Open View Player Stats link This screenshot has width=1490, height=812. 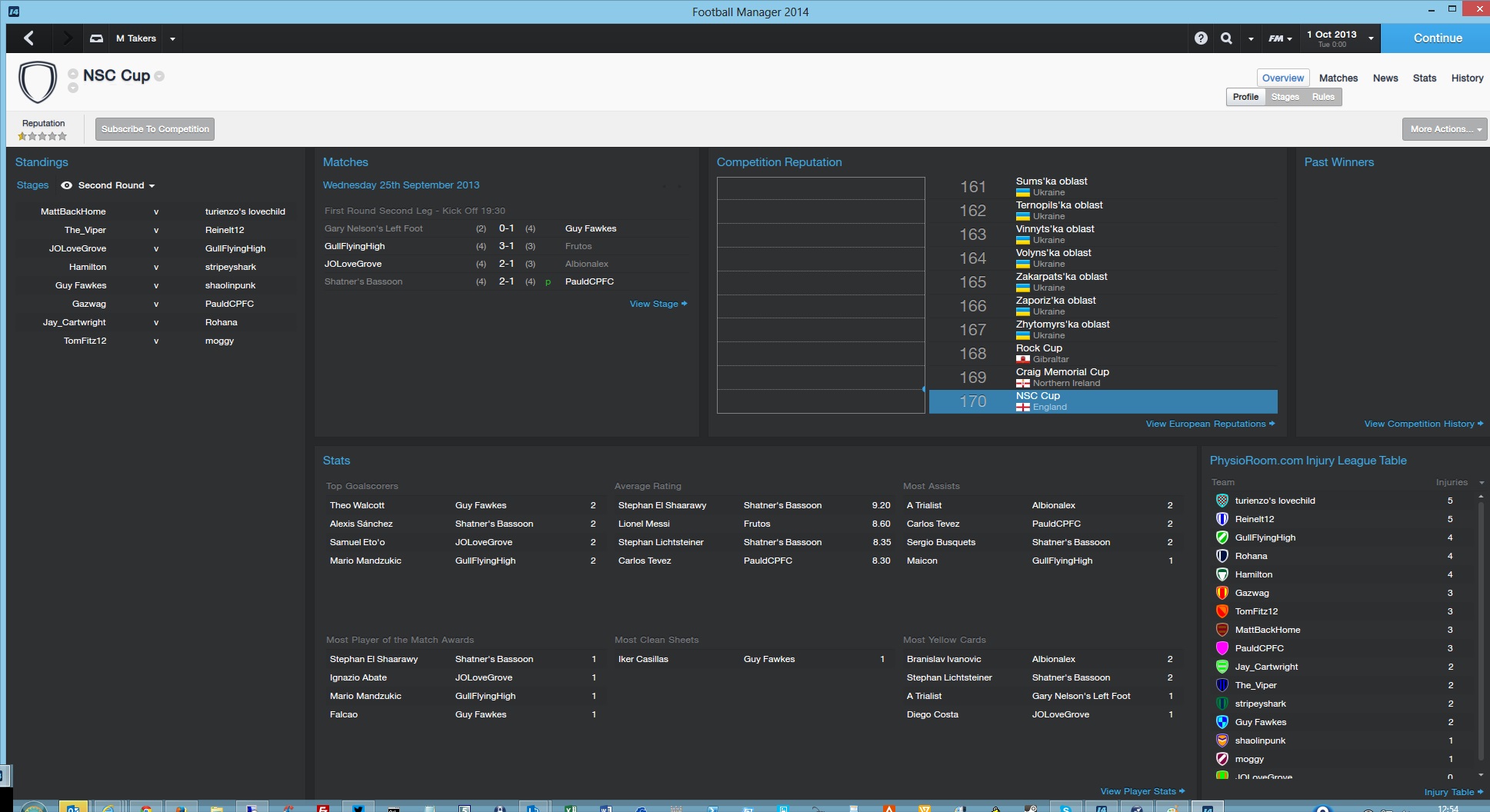(x=1142, y=791)
